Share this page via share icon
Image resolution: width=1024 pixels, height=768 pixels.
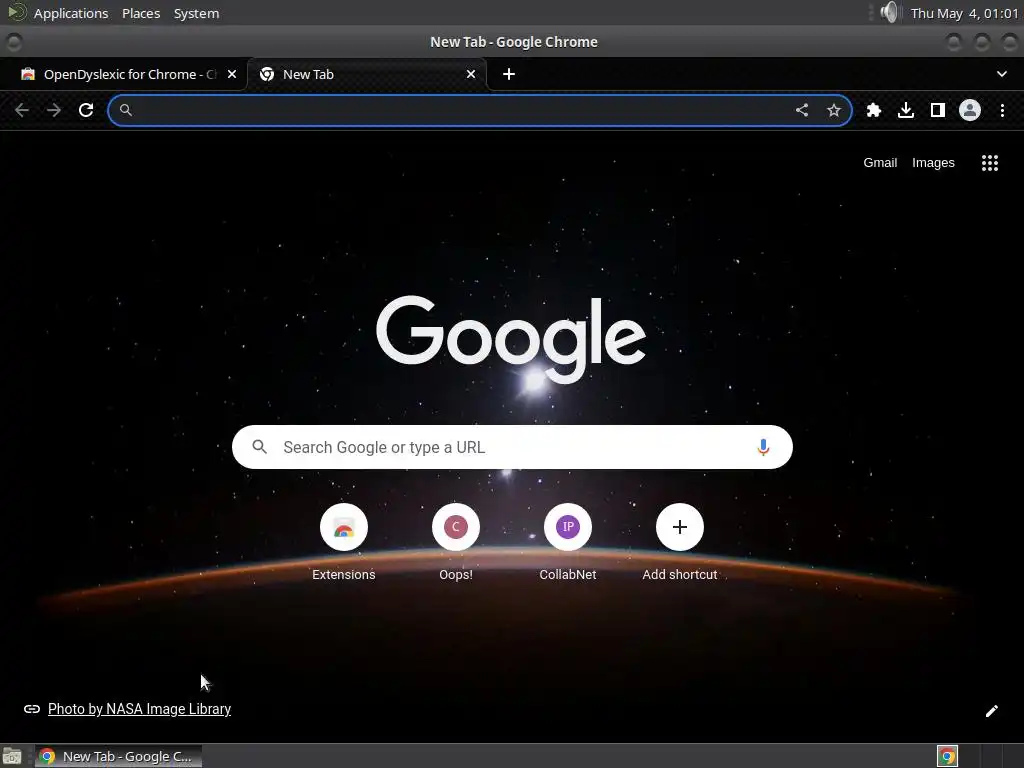pos(802,110)
